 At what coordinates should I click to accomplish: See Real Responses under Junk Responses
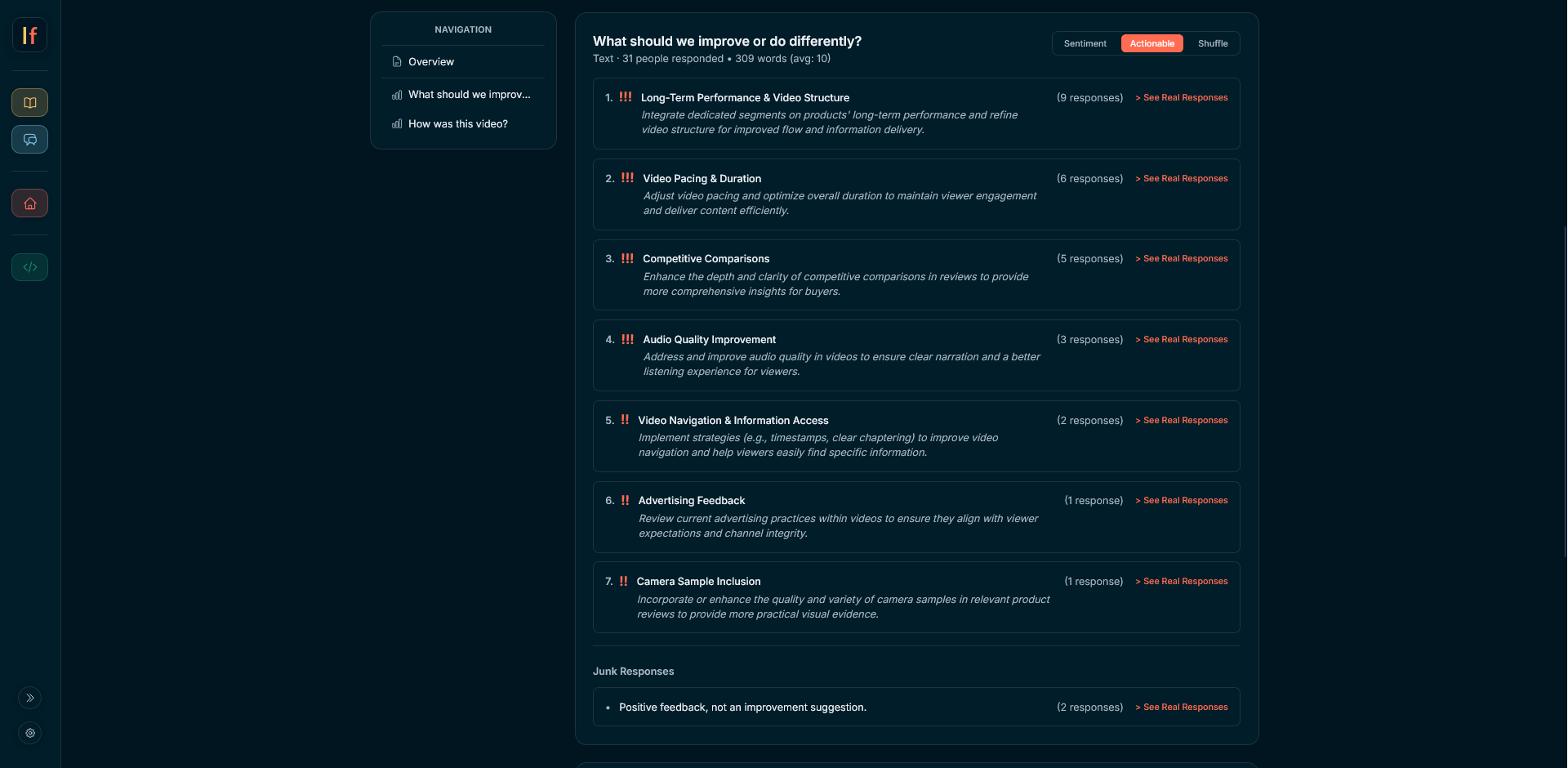pyautogui.click(x=1182, y=707)
